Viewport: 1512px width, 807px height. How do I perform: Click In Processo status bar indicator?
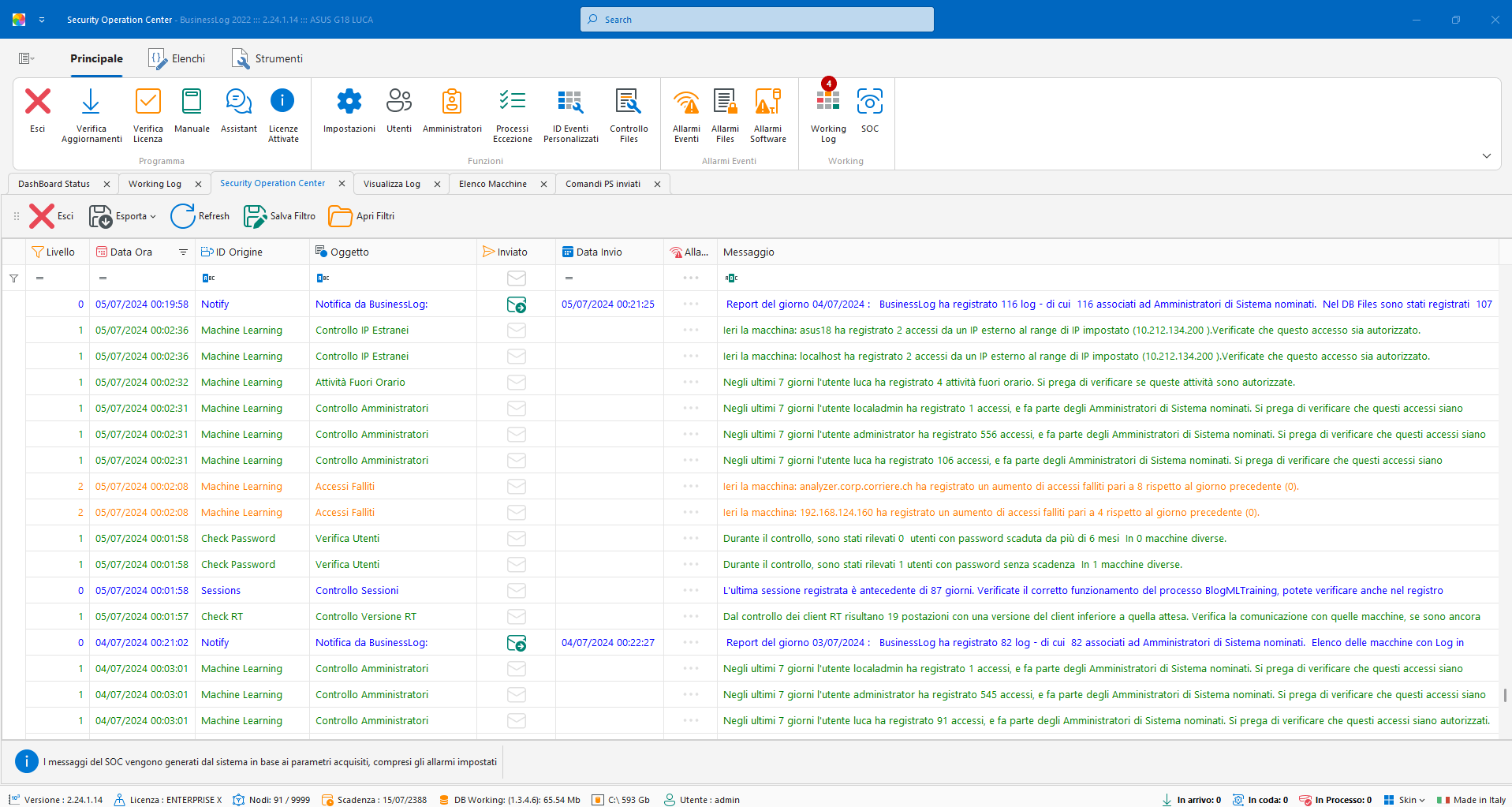[1335, 799]
